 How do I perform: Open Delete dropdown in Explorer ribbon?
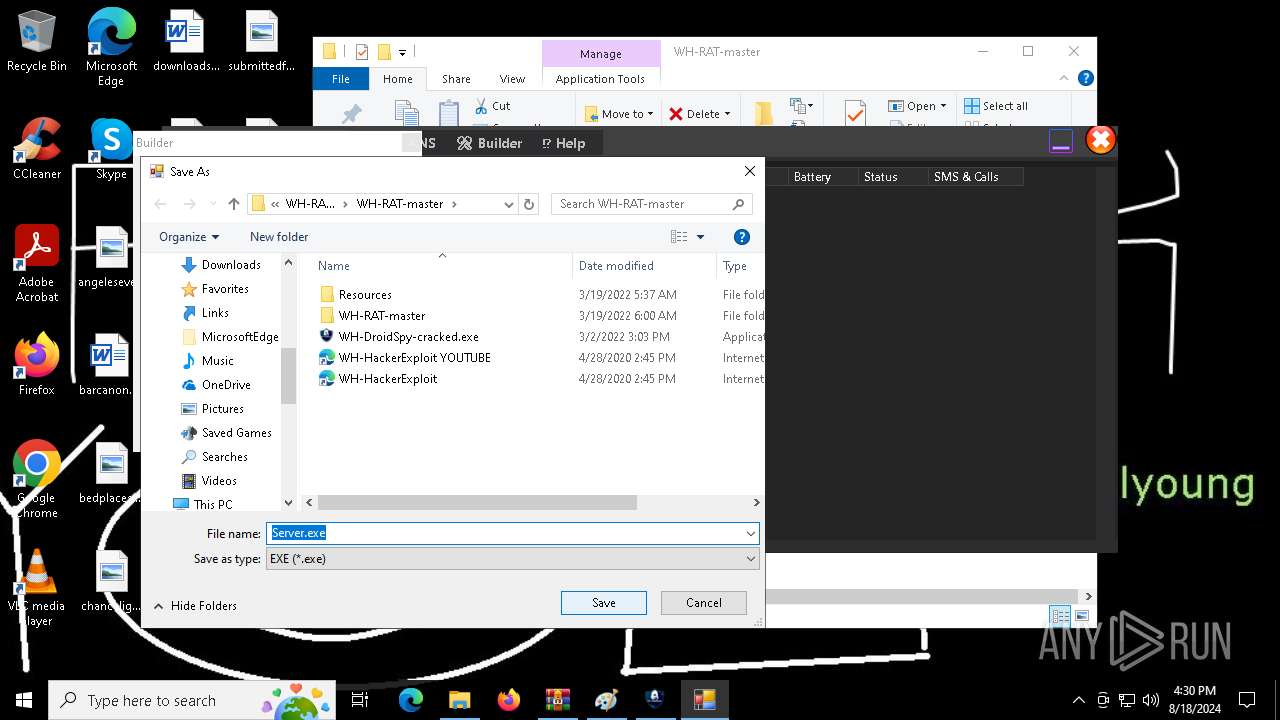(x=700, y=114)
